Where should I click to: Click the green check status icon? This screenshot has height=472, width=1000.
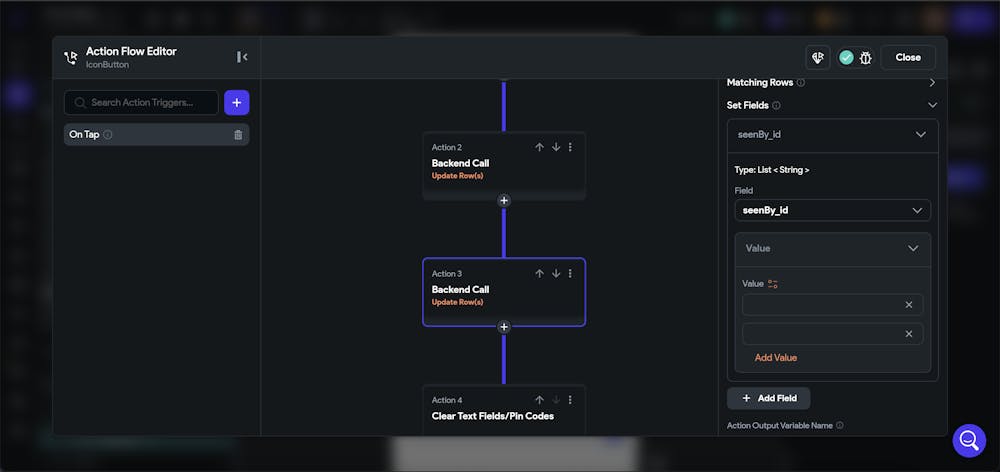[x=846, y=57]
